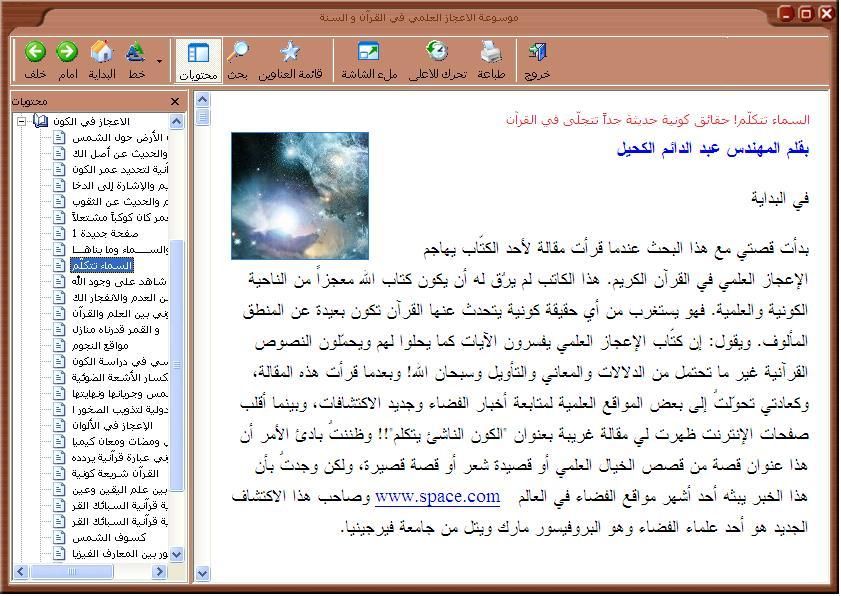This screenshot has width=841, height=596.
Task: Click the article pane scroll-up arrow
Action: pyautogui.click(x=202, y=100)
